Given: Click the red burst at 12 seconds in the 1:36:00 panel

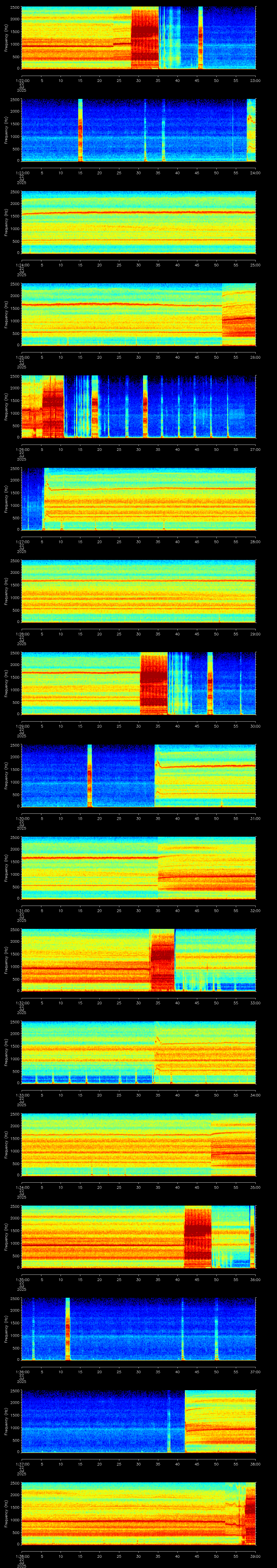Looking at the screenshot, I should [68, 1329].
